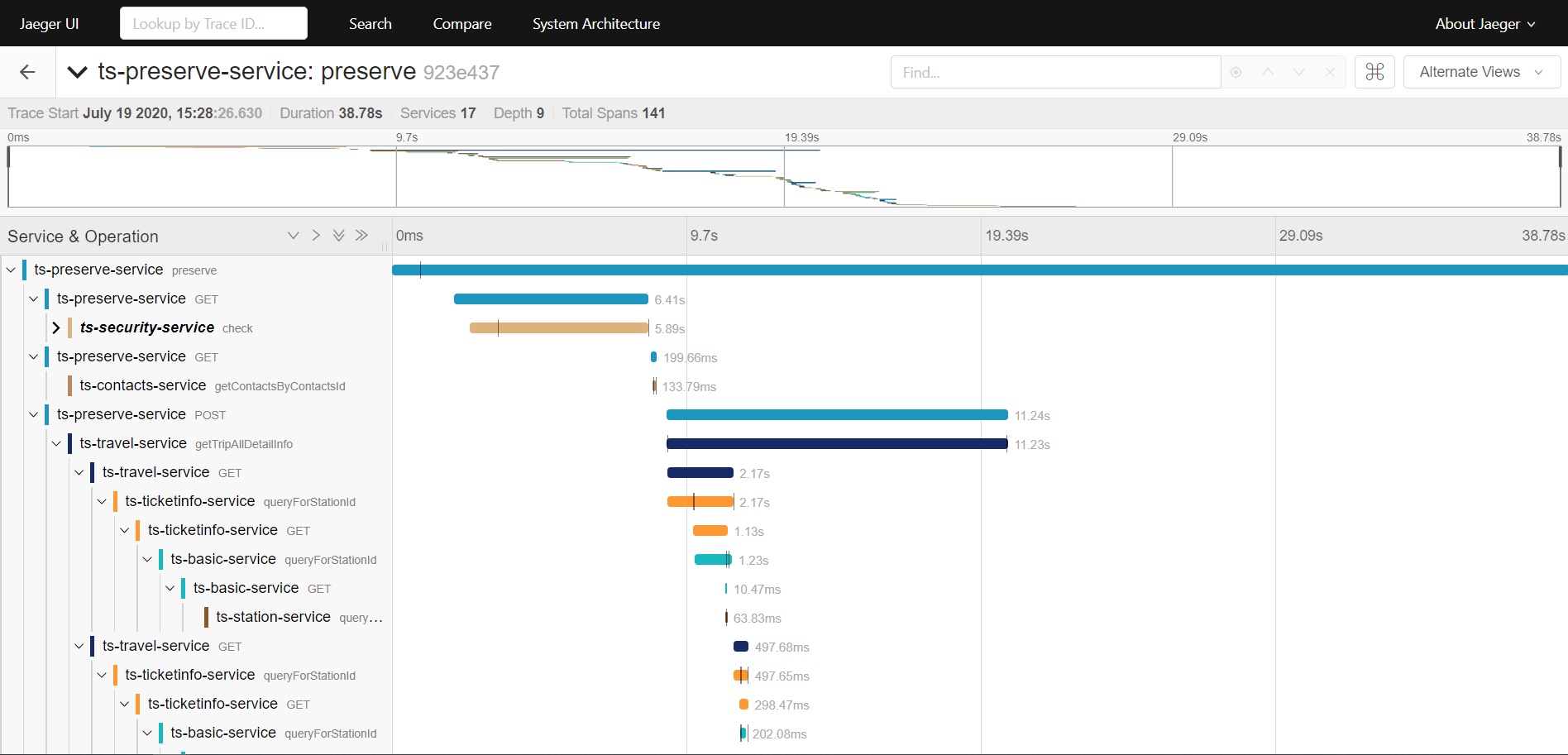
Task: Select the 199.66ms ts-preserve-service GET span bar
Action: 654,357
